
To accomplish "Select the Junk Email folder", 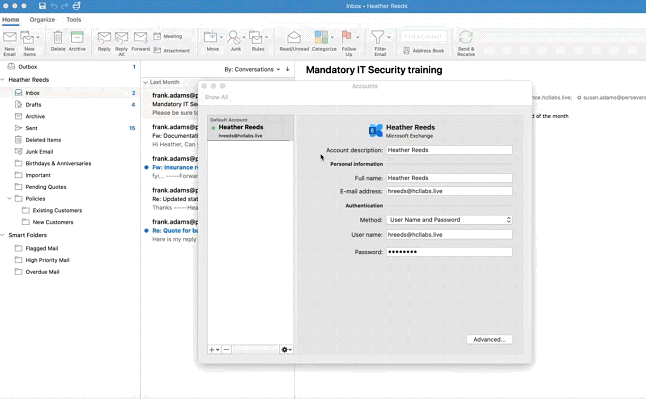I will (70, 152).
